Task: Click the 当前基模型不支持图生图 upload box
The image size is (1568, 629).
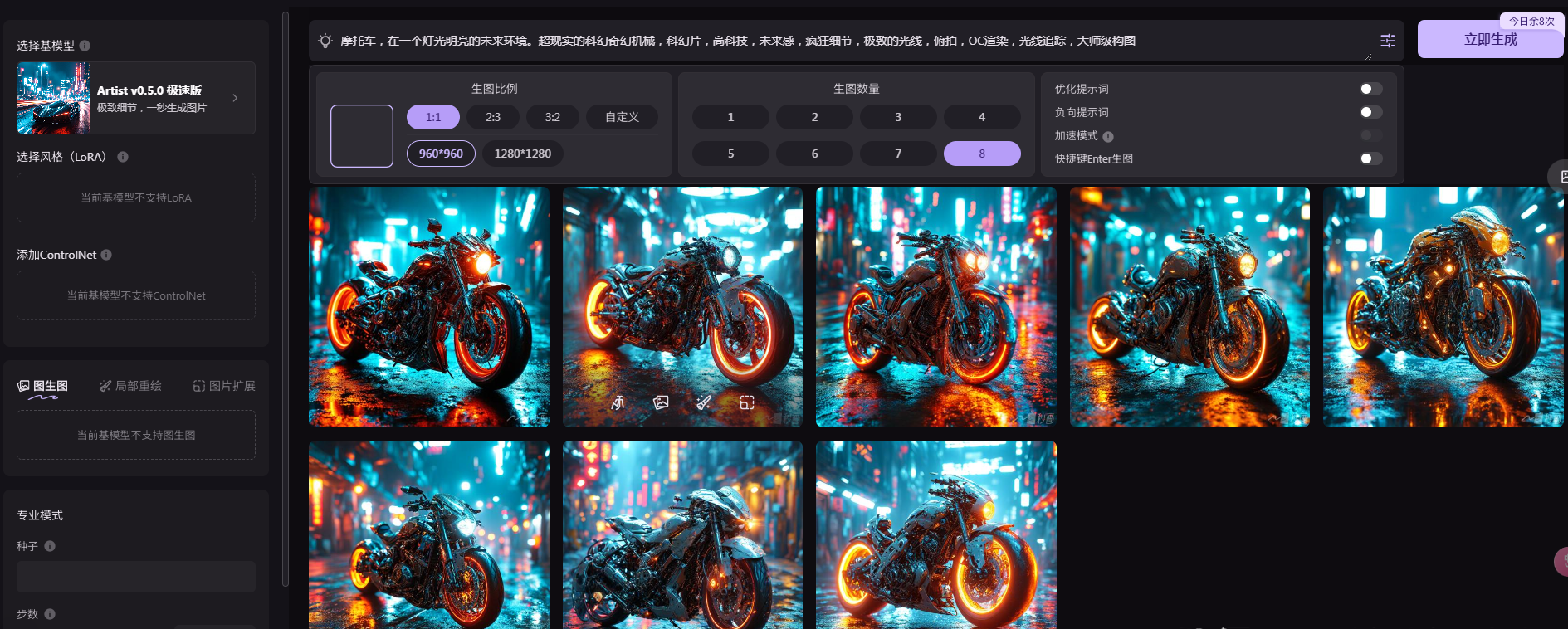Action: [136, 435]
